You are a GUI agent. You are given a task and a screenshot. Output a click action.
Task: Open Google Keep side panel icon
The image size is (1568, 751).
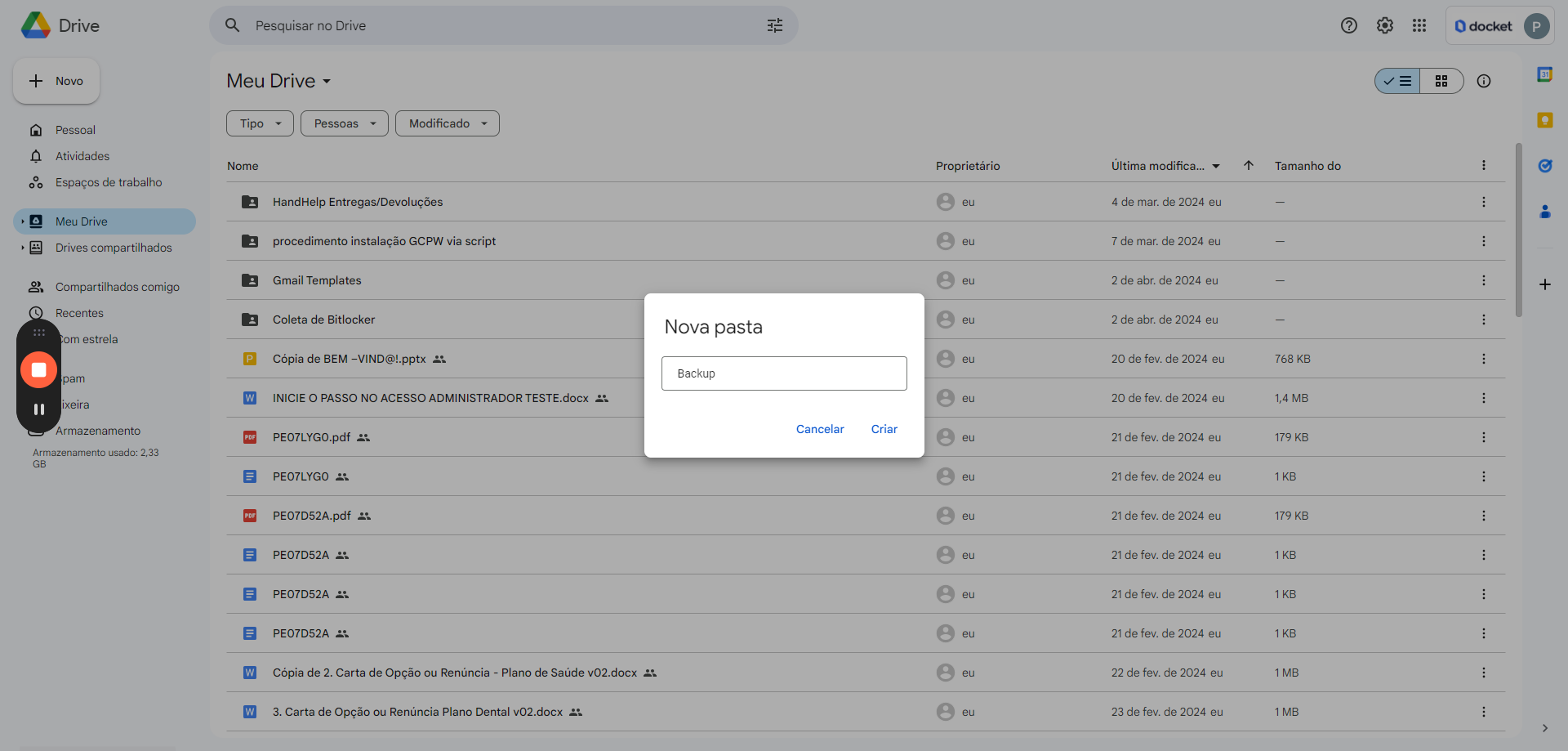pos(1544,120)
